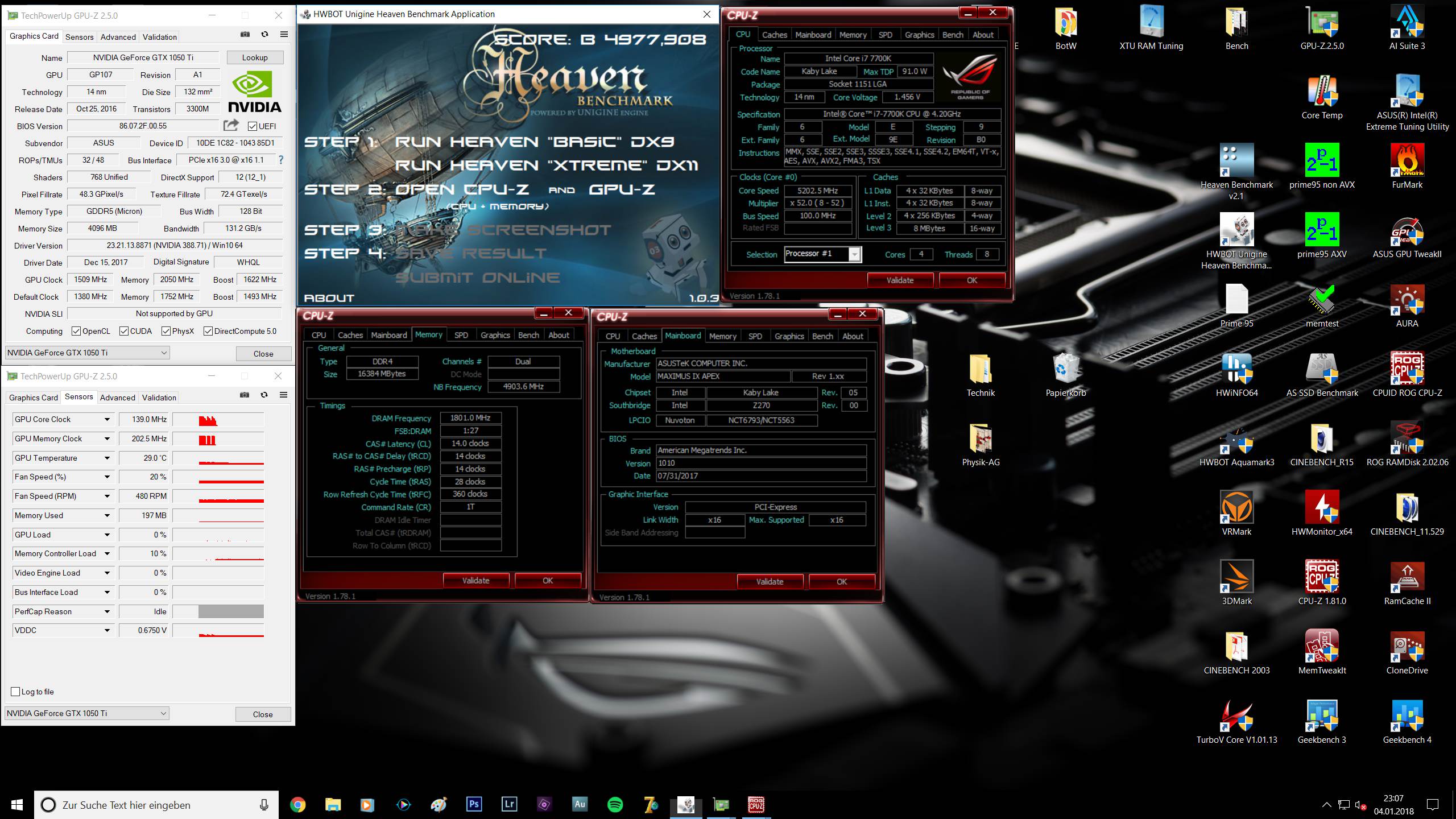Image resolution: width=1456 pixels, height=819 pixels.
Task: Toggle the UEFI checkbox in GPU-Z
Action: tap(253, 126)
